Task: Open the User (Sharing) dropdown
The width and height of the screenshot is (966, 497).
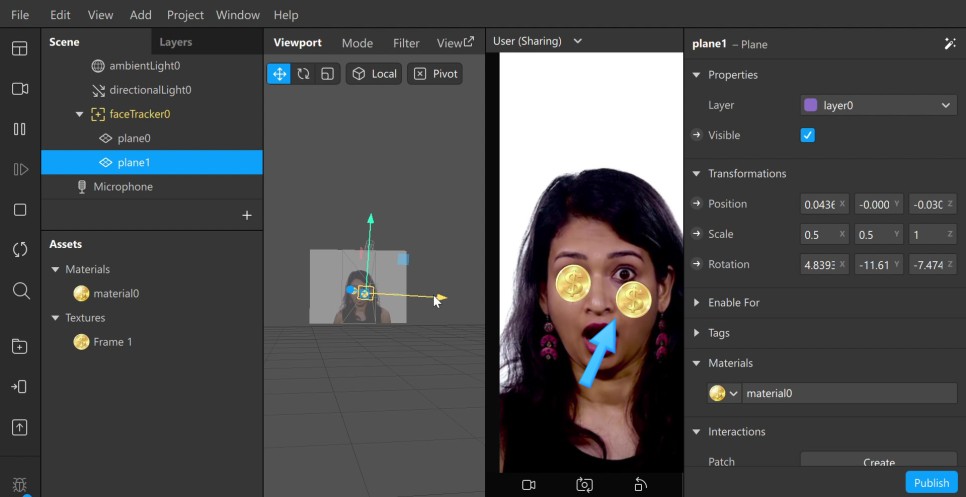Action: [537, 41]
